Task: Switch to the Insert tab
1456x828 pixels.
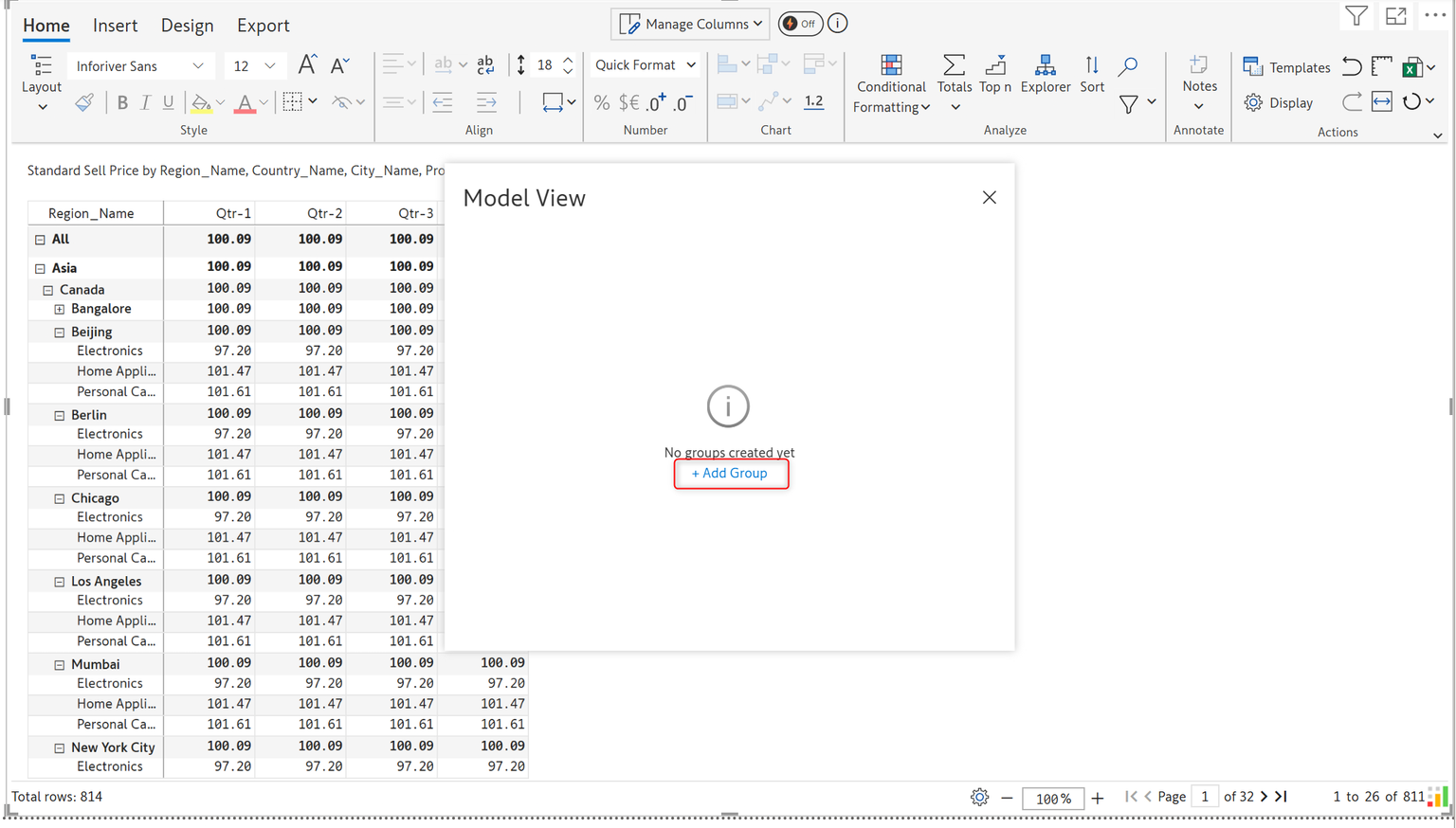Action: pyautogui.click(x=115, y=26)
